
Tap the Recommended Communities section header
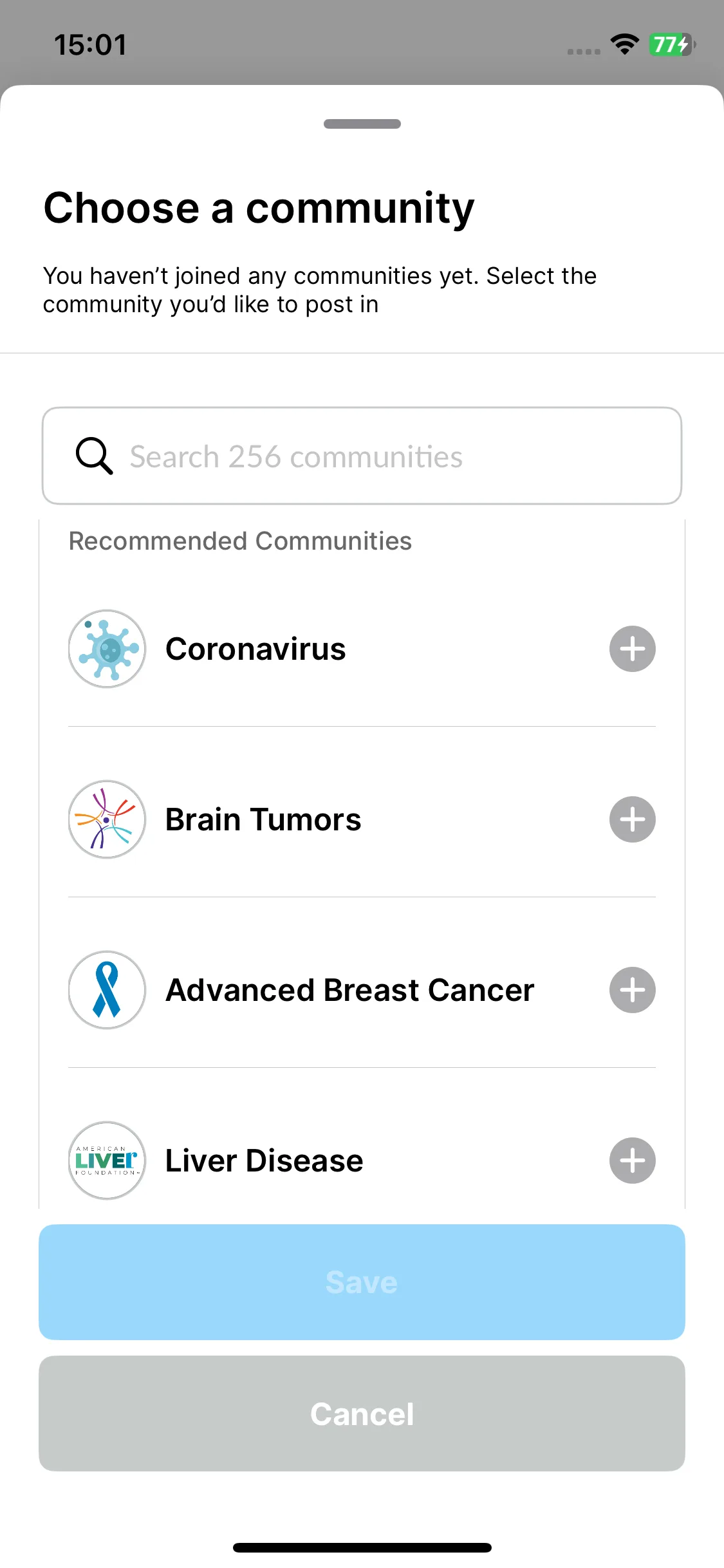(x=240, y=541)
